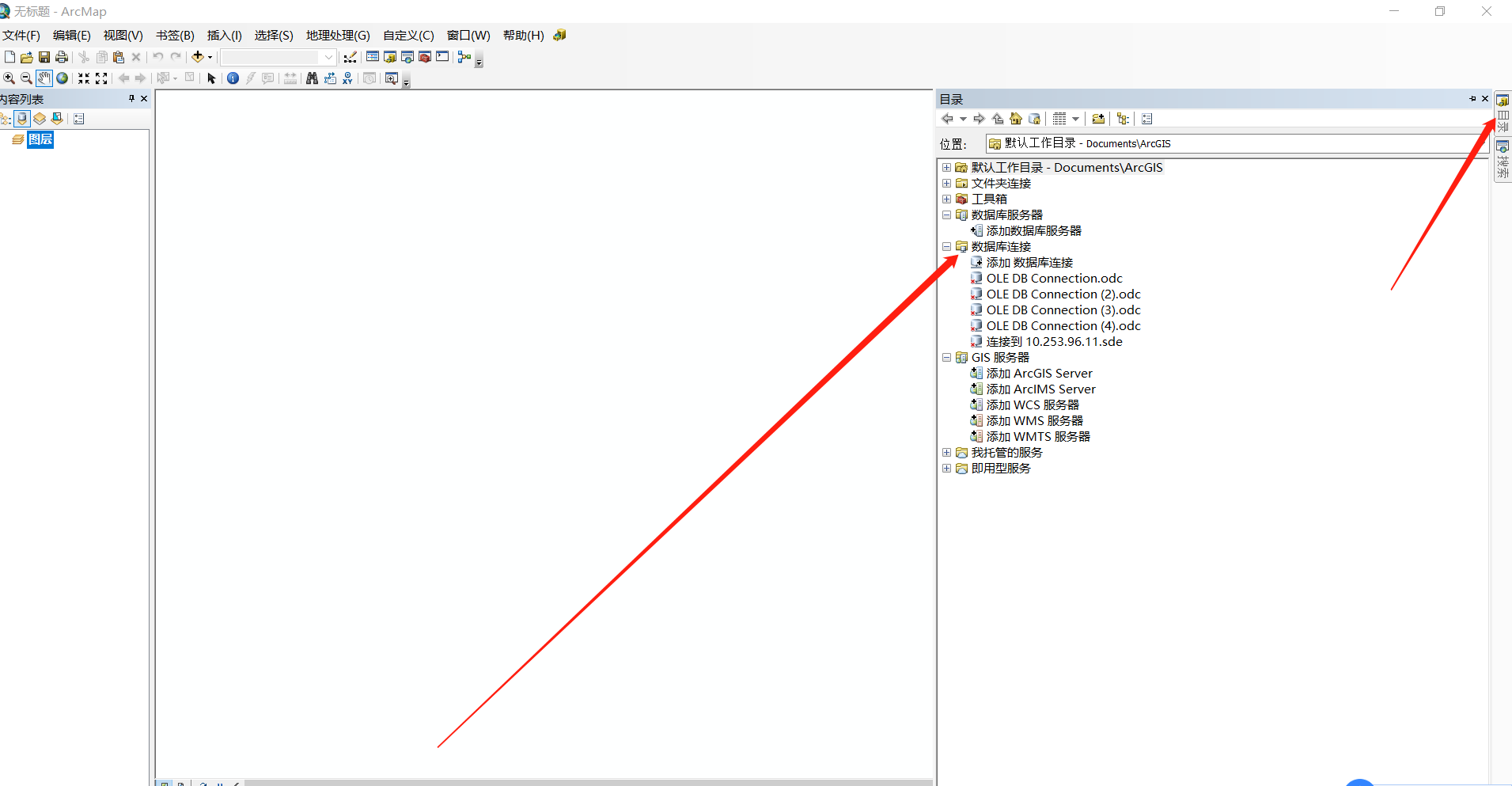1512x786 pixels.
Task: Open the 地理处理(G) menu
Action: [338, 35]
